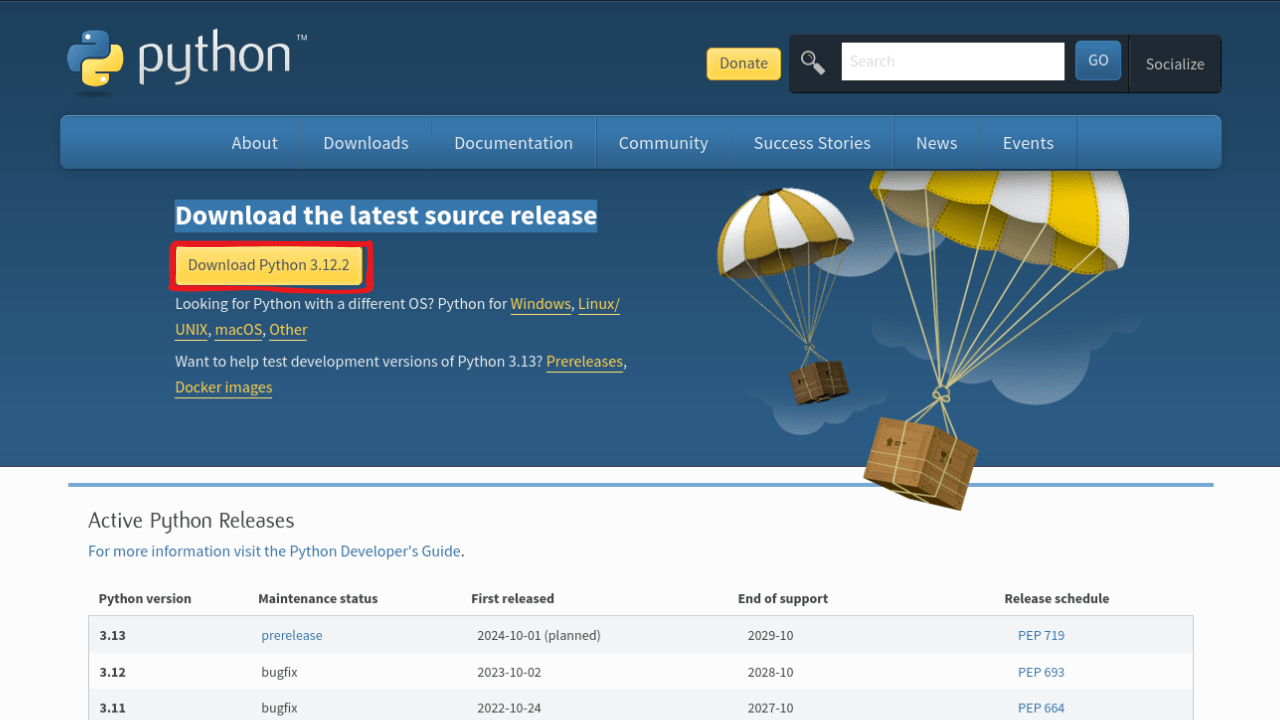Open the Windows download link
Viewport: 1280px width, 720px height.
click(x=540, y=304)
